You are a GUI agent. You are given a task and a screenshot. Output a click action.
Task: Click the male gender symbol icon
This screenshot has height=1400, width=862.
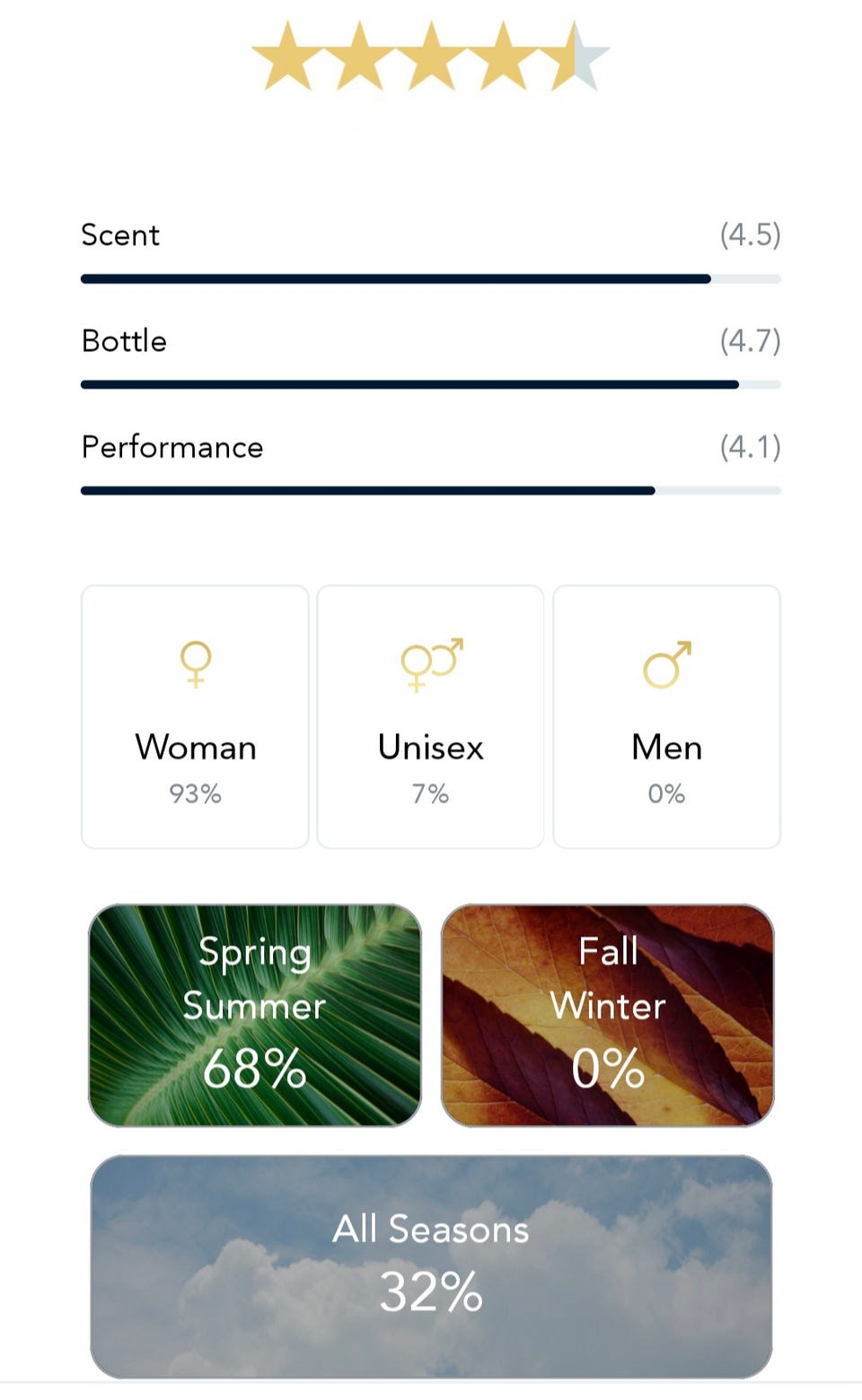[x=667, y=664]
